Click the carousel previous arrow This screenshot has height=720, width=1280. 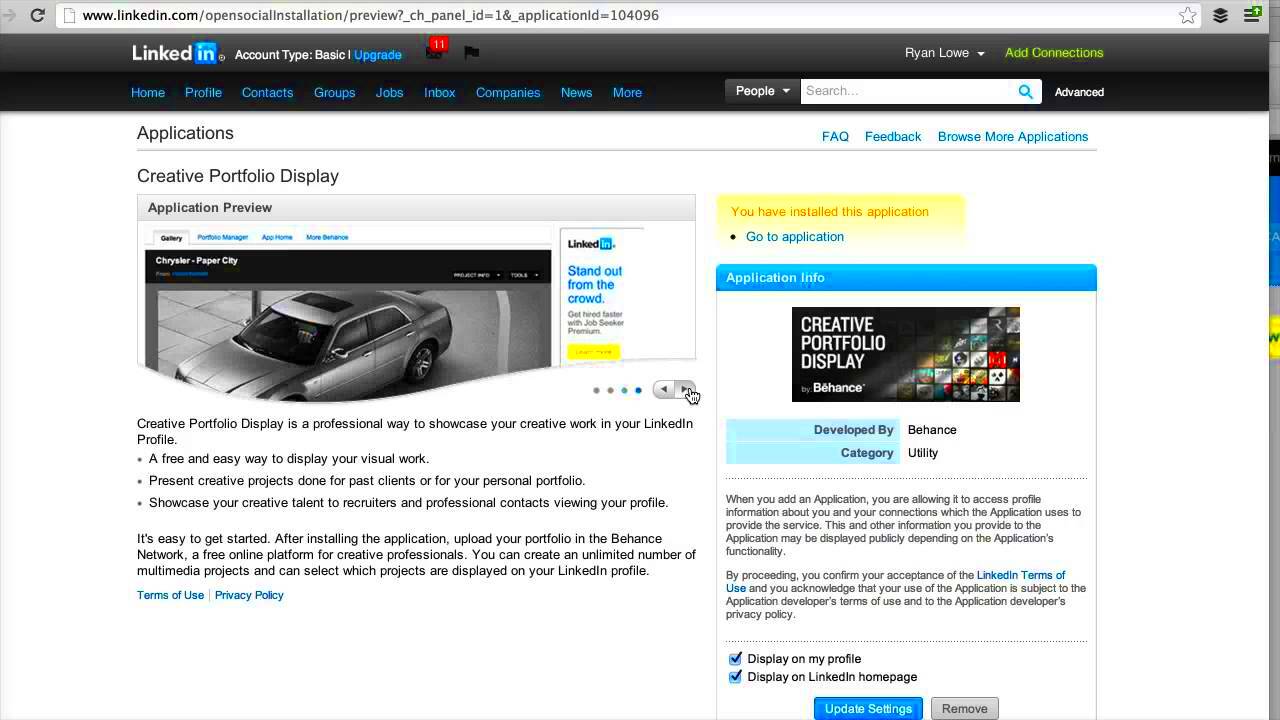(663, 390)
